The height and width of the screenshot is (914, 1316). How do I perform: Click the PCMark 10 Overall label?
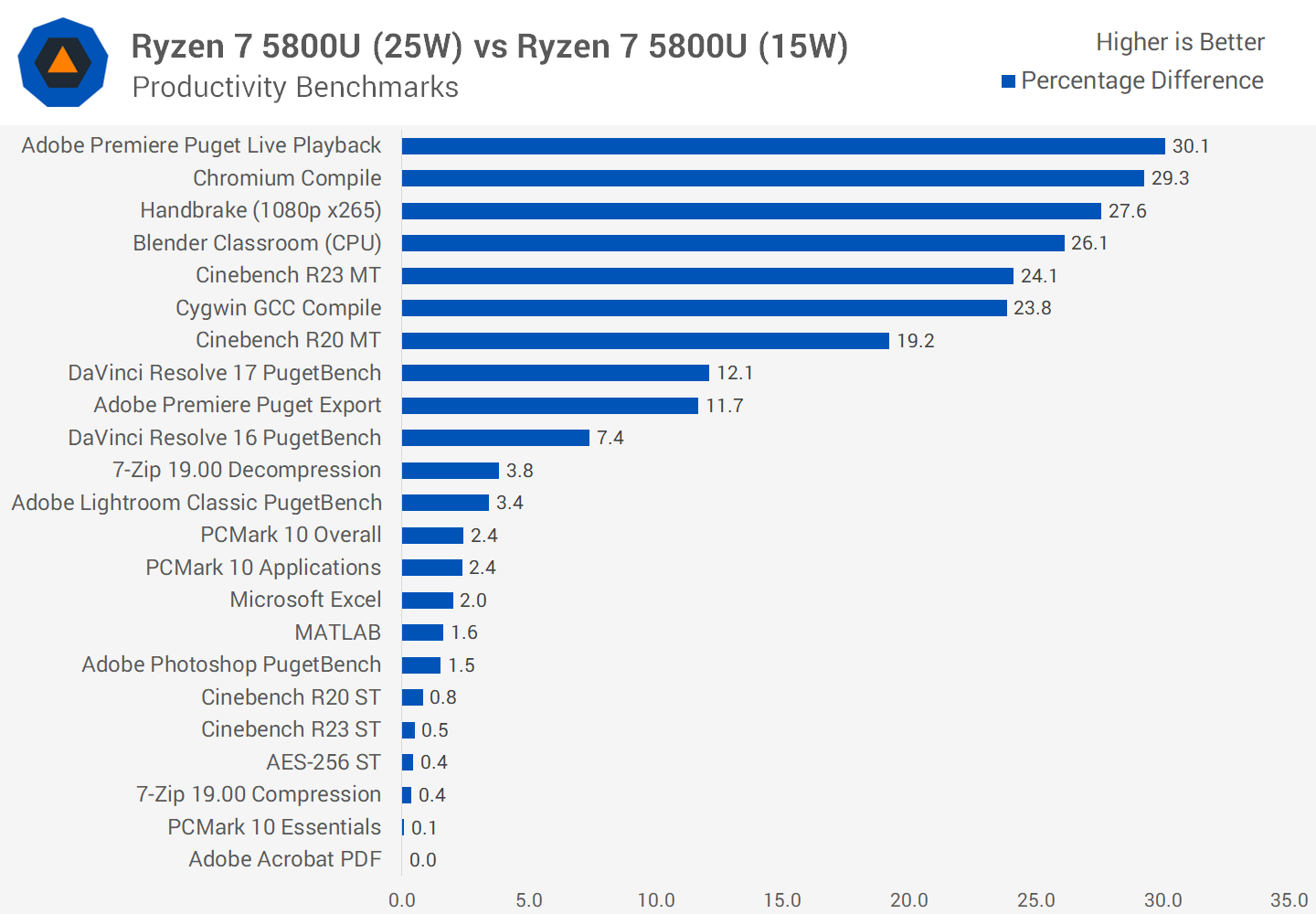pyautogui.click(x=291, y=535)
